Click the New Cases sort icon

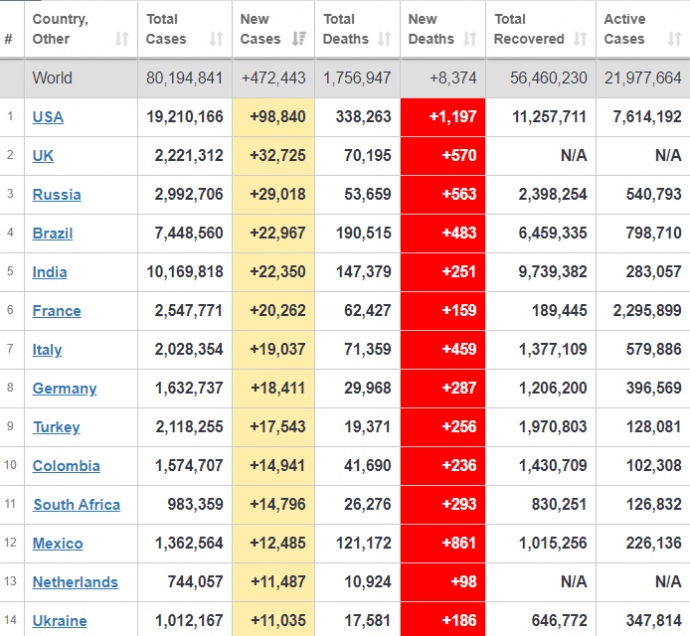click(299, 39)
